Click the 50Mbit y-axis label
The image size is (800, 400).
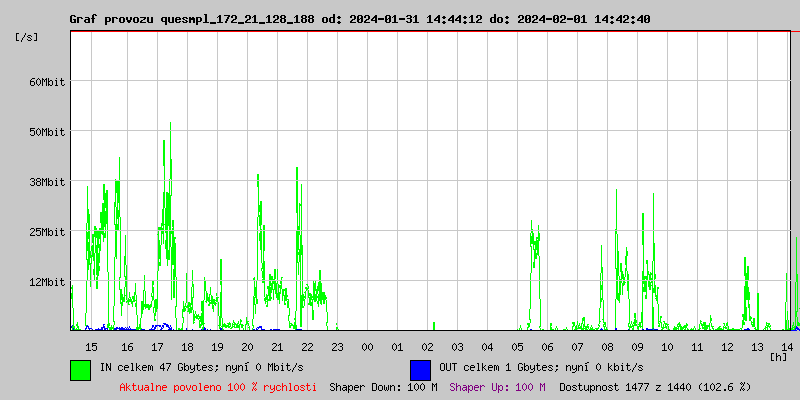point(46,132)
